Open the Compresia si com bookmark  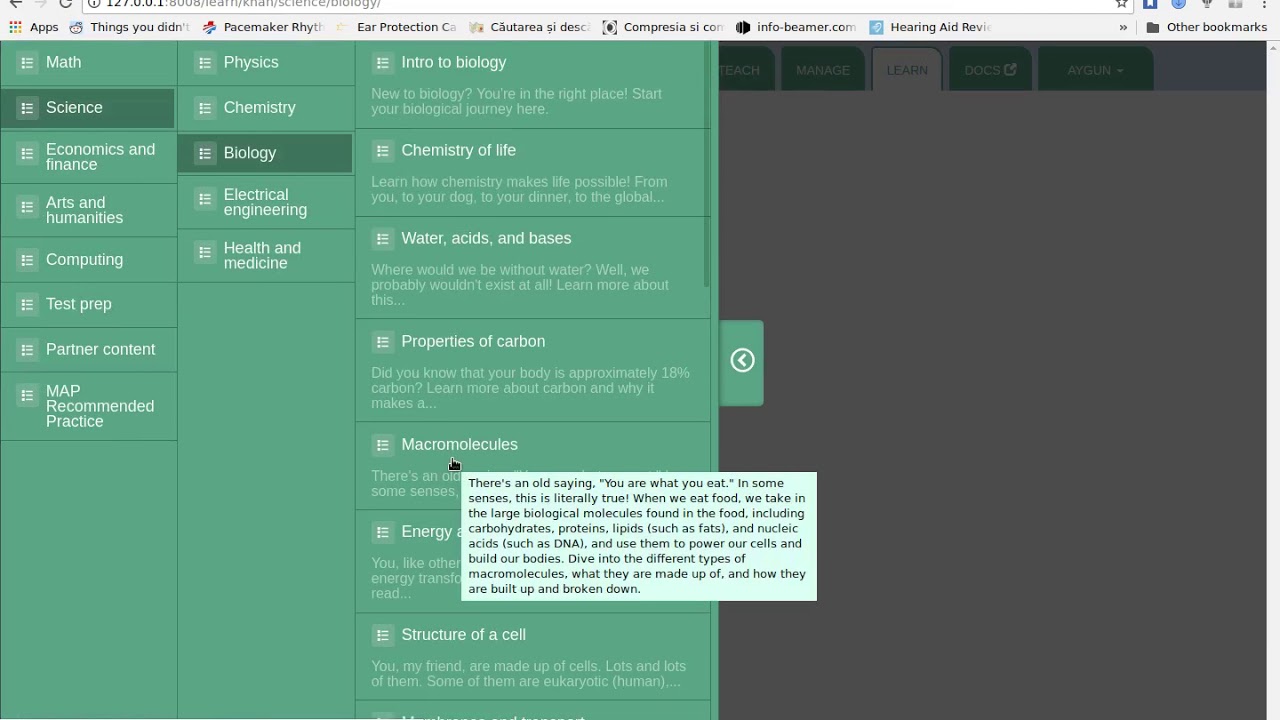[663, 27]
